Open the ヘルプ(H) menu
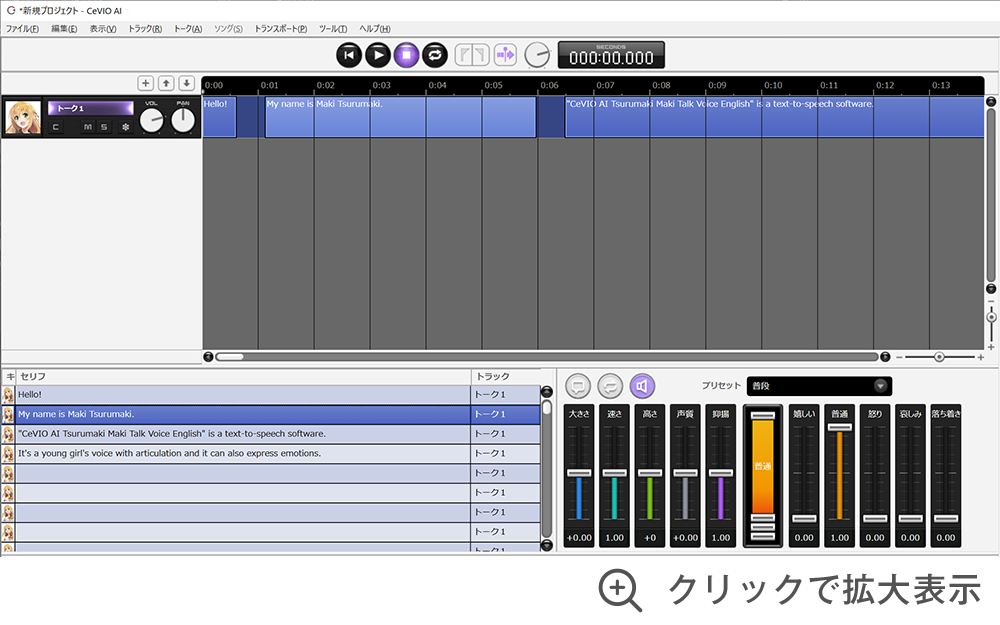 pyautogui.click(x=374, y=29)
